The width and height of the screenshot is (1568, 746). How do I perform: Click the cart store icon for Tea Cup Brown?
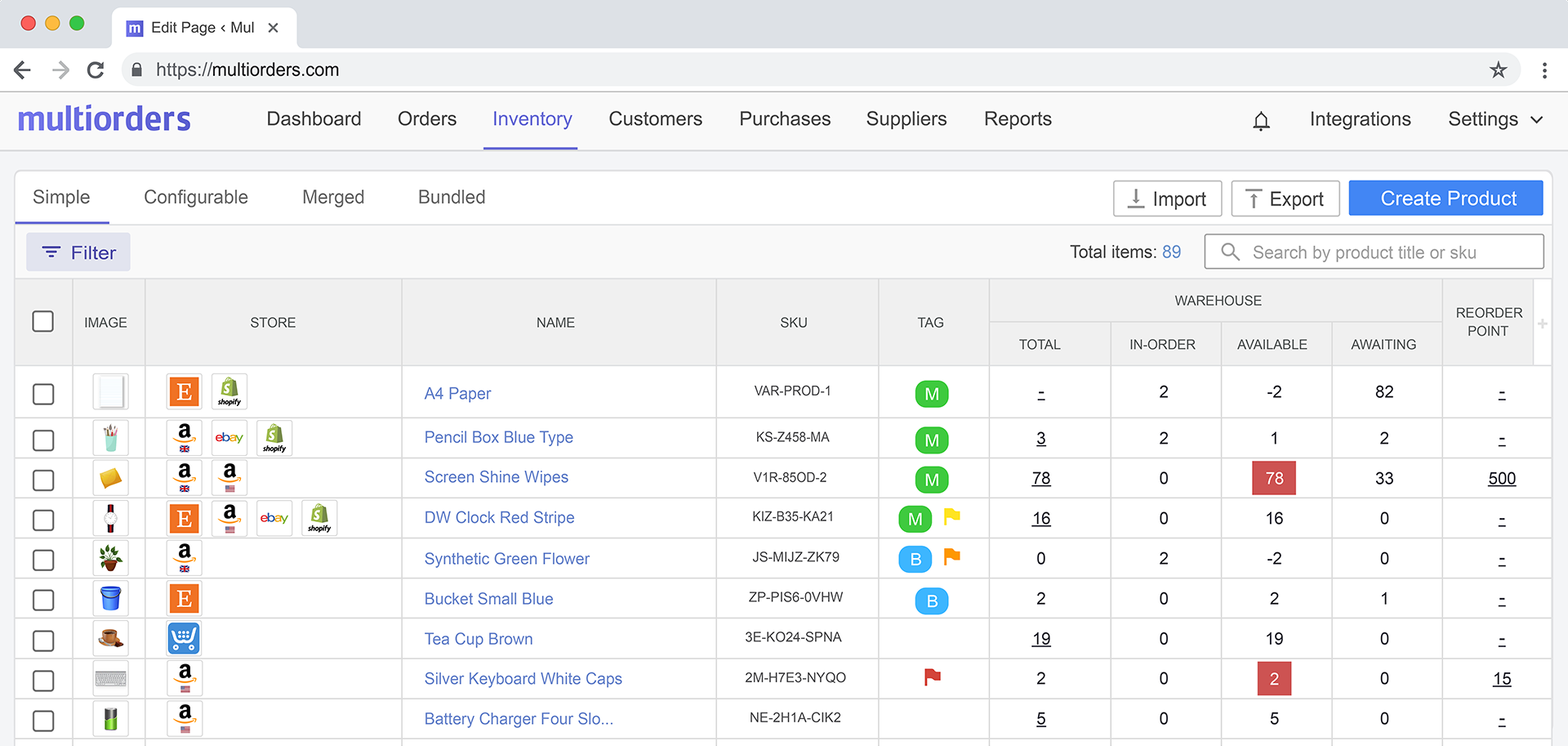(184, 638)
